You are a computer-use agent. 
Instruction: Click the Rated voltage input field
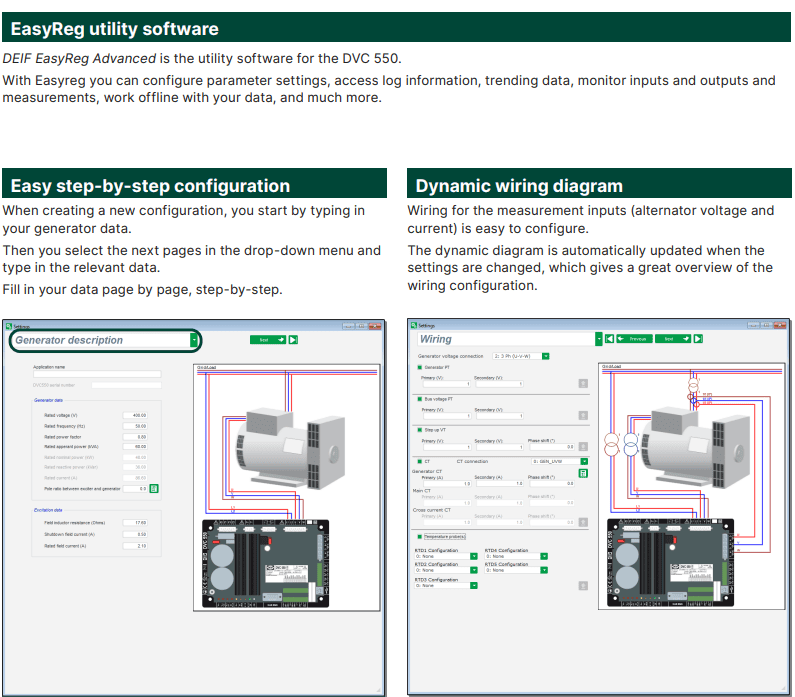[135, 415]
